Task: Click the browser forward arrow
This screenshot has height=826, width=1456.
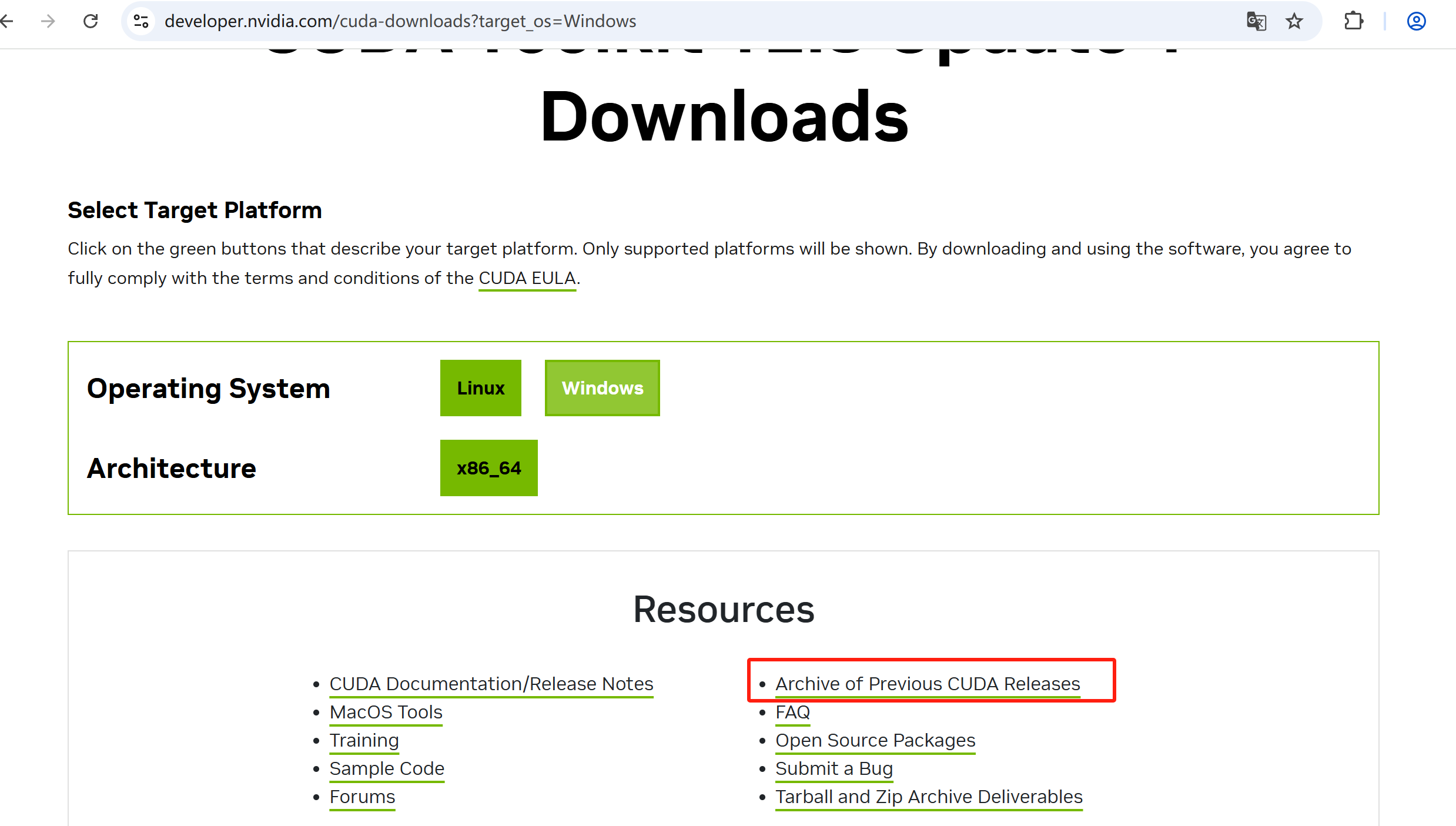Action: click(x=48, y=22)
